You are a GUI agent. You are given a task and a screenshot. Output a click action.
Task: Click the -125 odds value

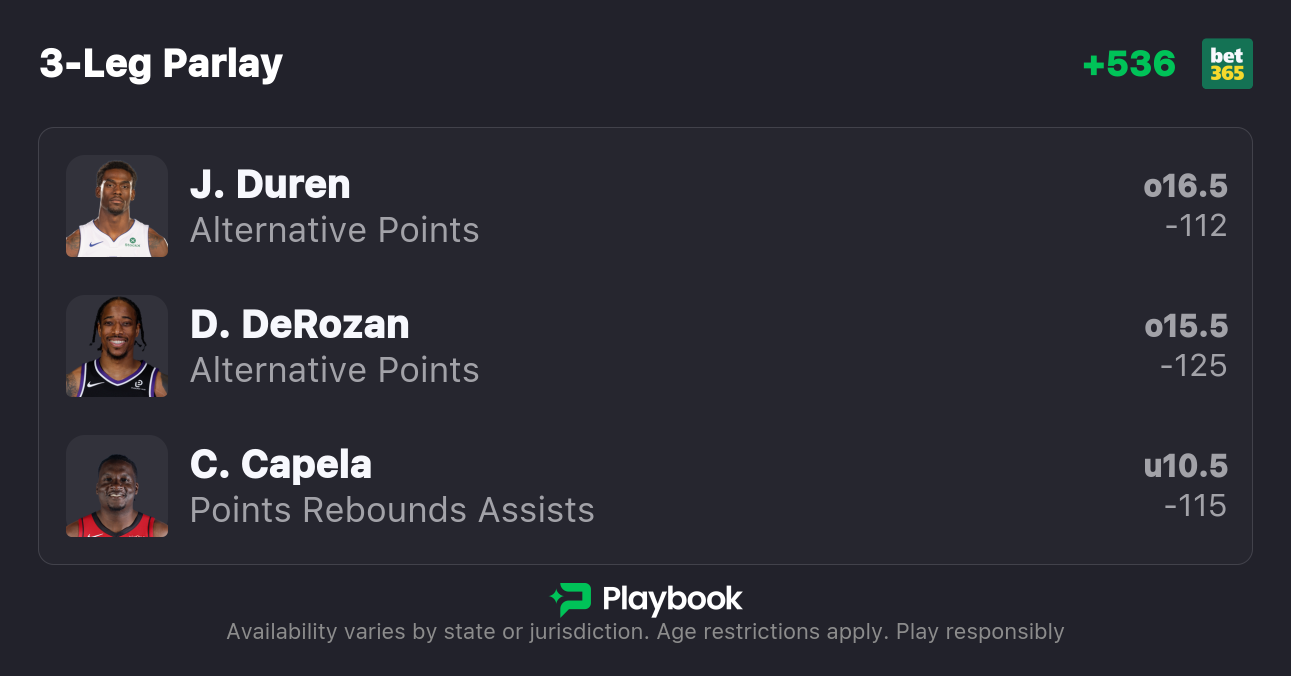[x=1193, y=366]
